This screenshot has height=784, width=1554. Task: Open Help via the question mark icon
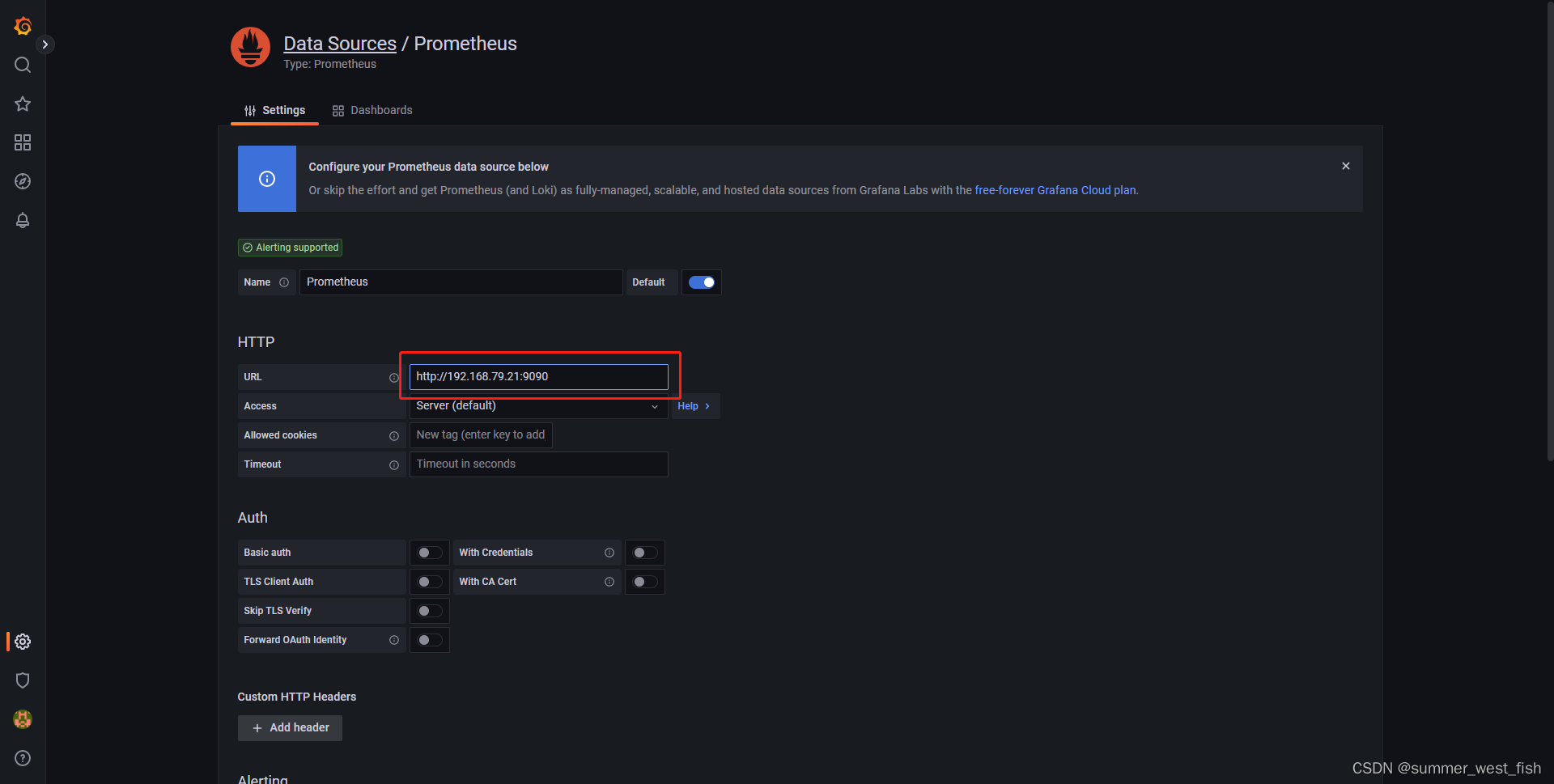point(22,758)
